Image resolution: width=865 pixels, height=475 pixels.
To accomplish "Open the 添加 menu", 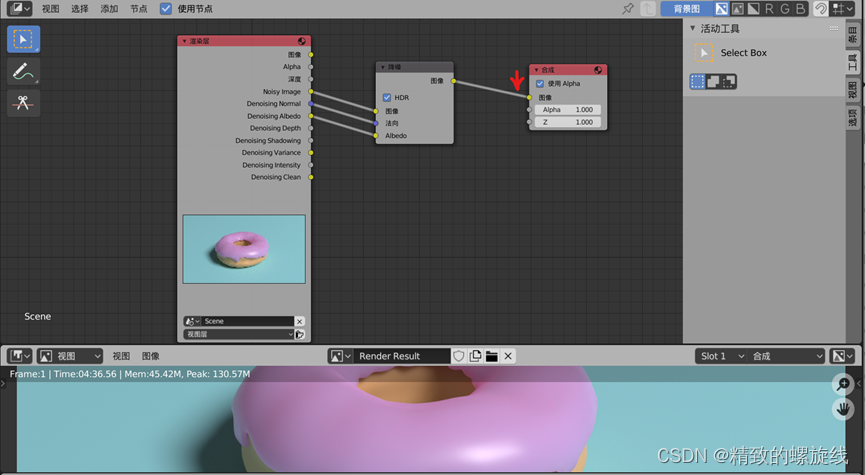I will point(109,9).
